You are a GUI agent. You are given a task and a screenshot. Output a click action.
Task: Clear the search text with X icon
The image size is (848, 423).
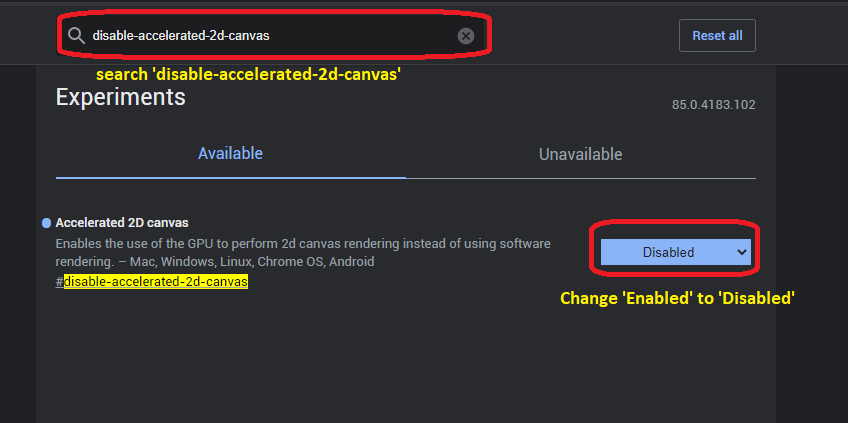[x=466, y=36]
